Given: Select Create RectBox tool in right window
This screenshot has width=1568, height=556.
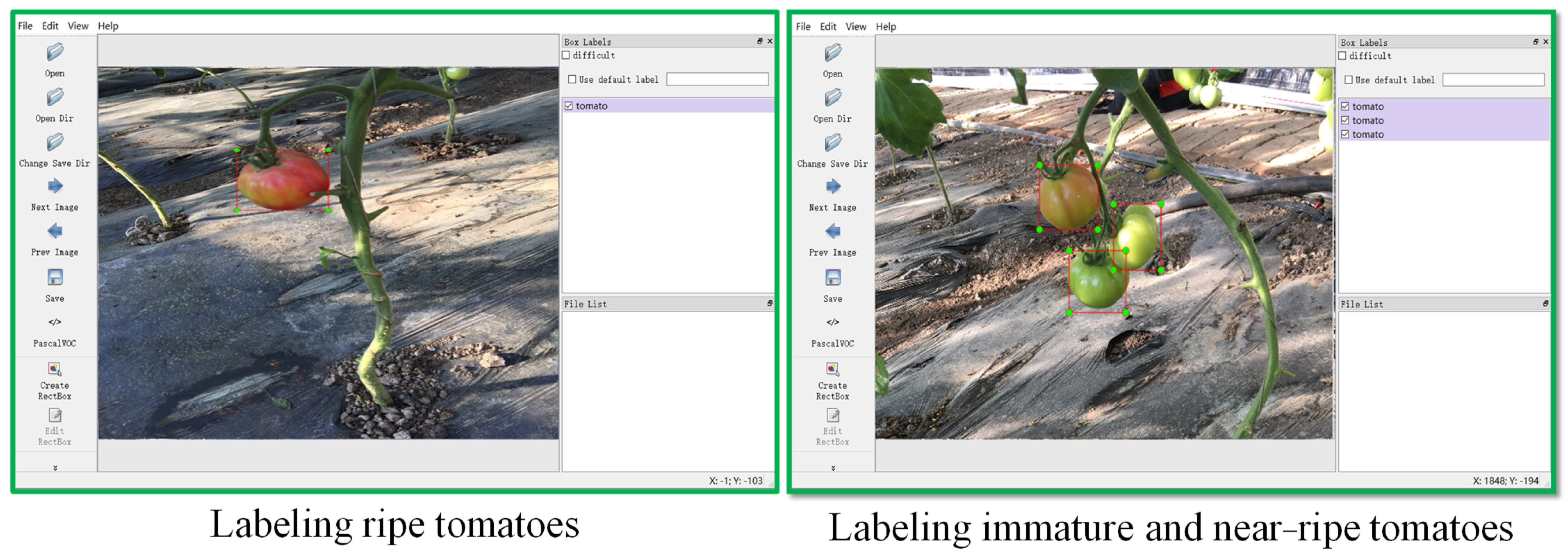Looking at the screenshot, I should point(833,370).
